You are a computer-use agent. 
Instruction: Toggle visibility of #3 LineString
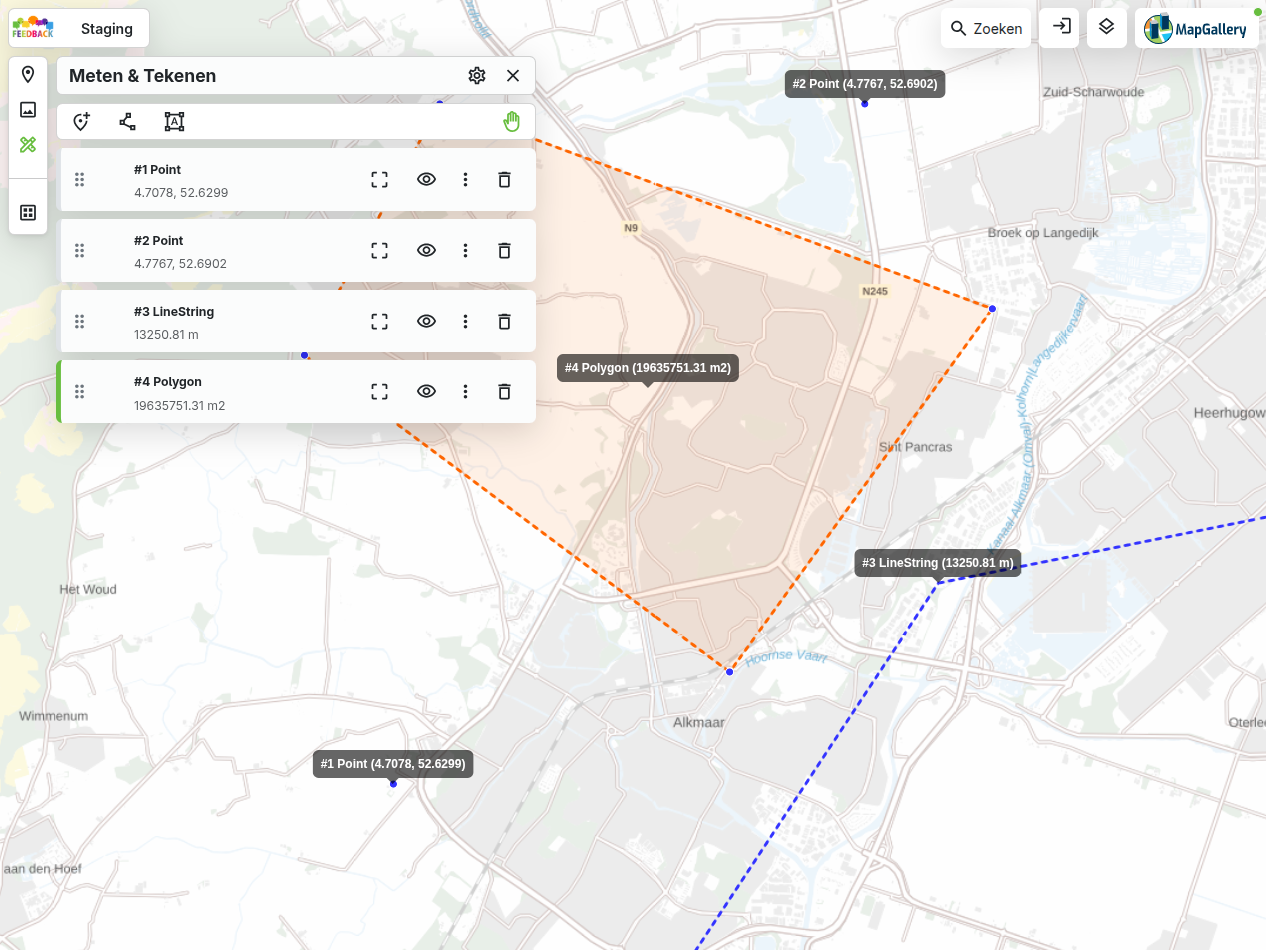click(427, 322)
